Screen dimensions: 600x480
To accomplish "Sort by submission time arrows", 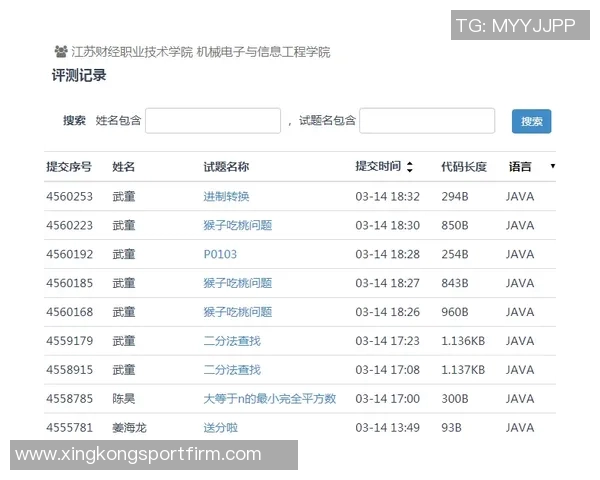I will pyautogui.click(x=410, y=167).
